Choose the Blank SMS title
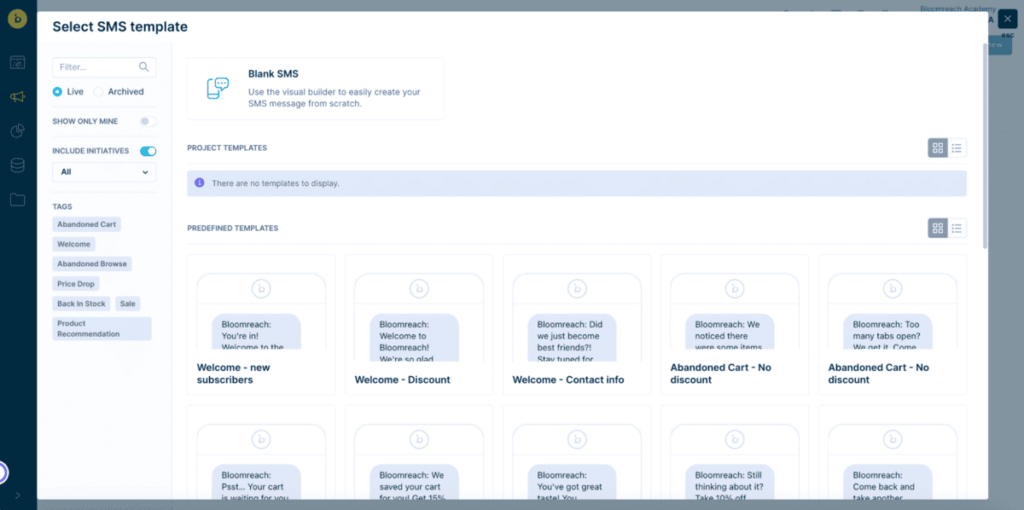The width and height of the screenshot is (1024, 510). [273, 74]
